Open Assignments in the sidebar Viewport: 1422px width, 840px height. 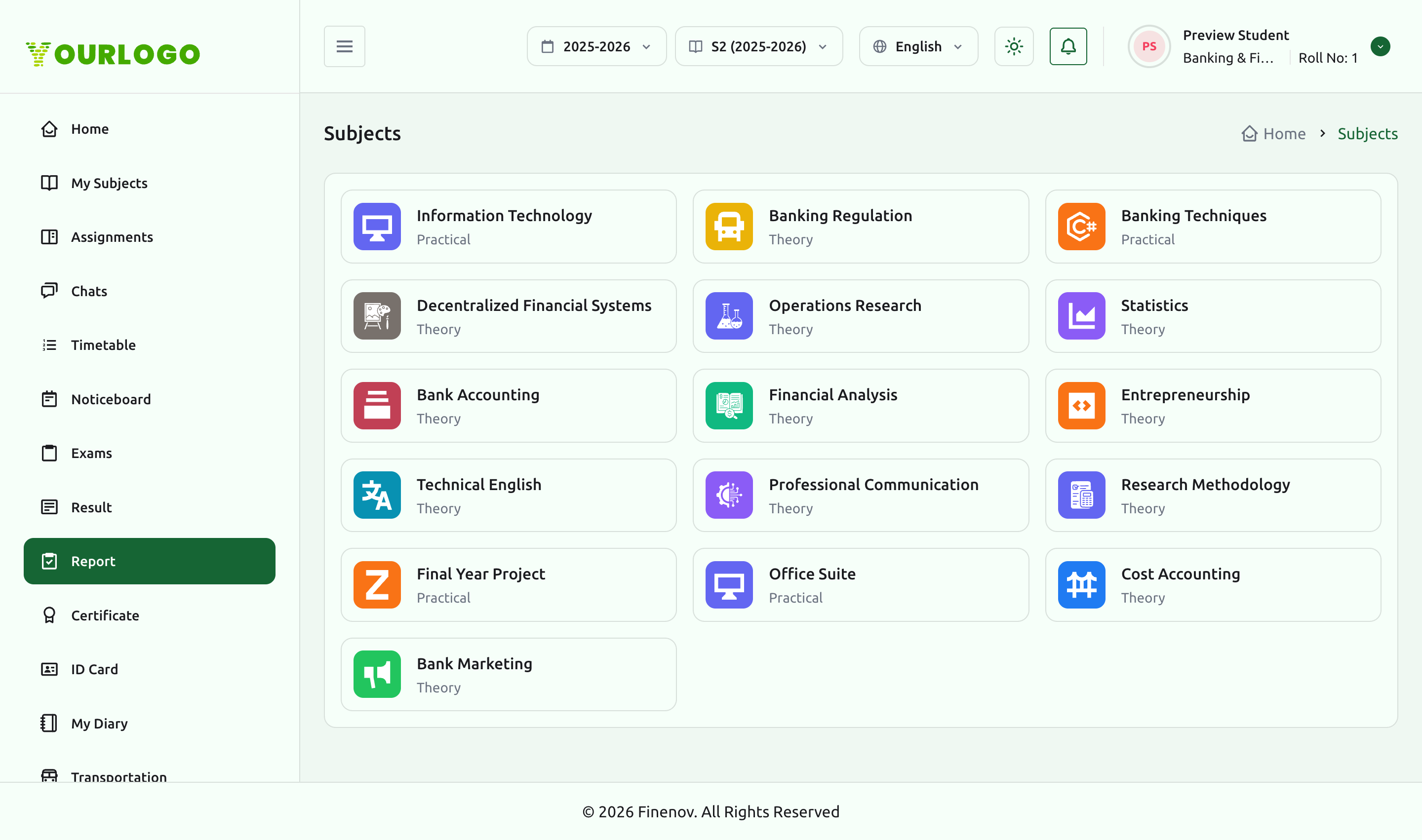(x=150, y=237)
